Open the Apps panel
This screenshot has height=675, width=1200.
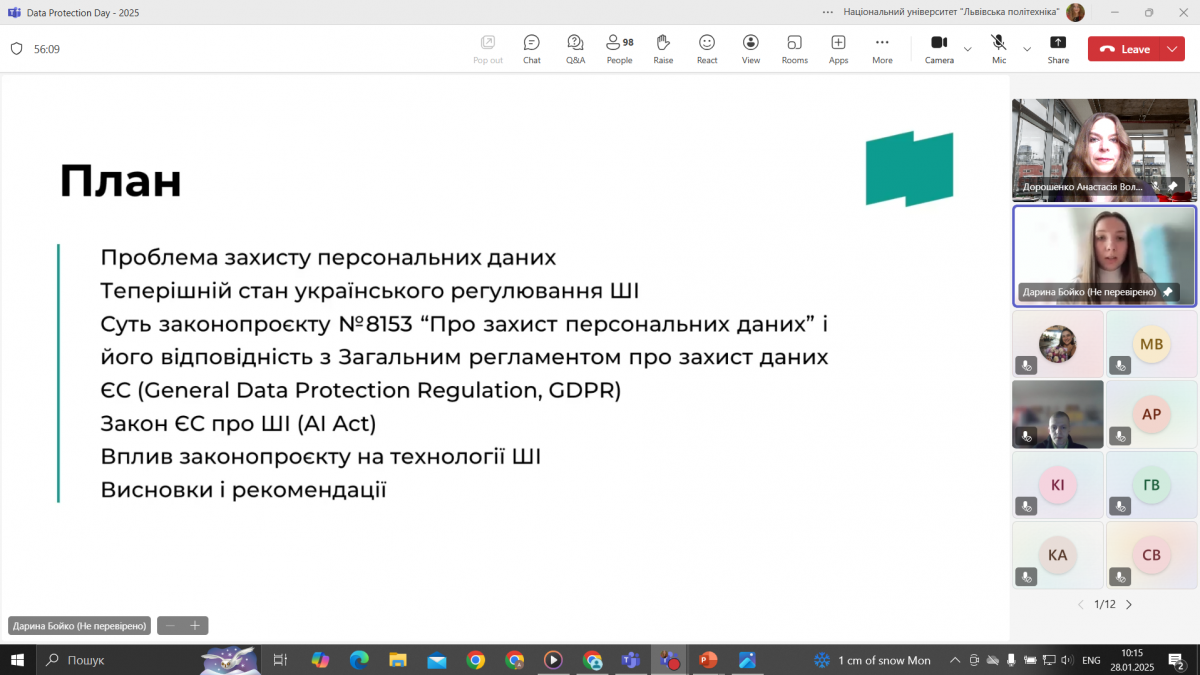pos(838,47)
